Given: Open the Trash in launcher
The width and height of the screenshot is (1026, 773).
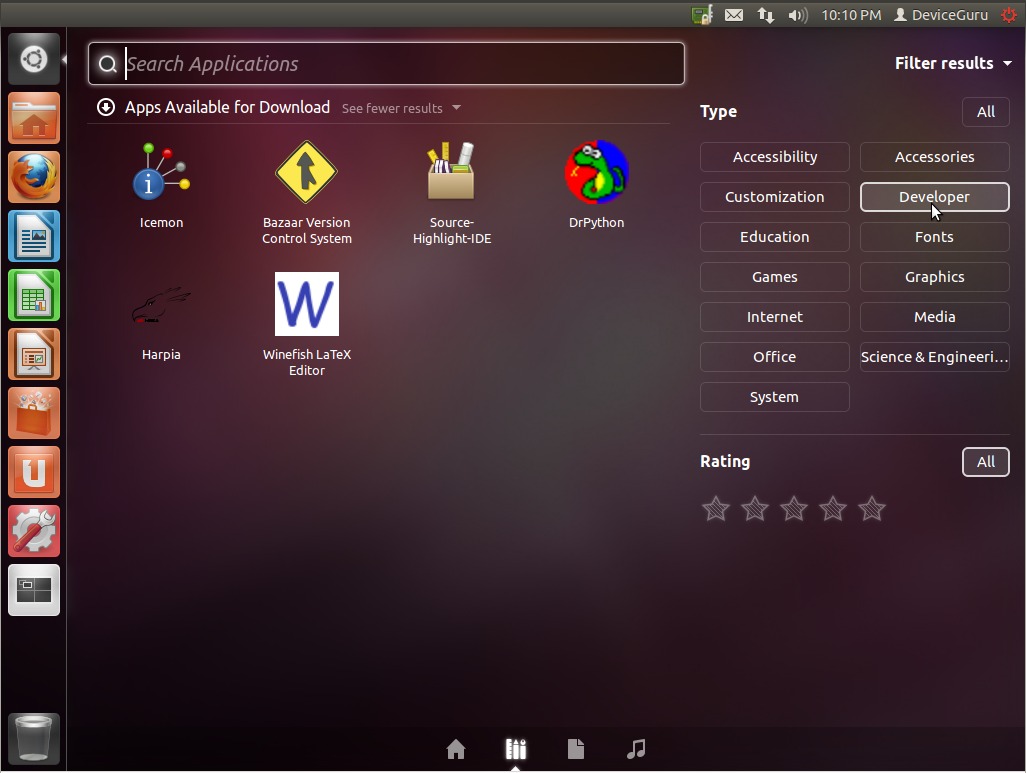Looking at the screenshot, I should [x=34, y=739].
